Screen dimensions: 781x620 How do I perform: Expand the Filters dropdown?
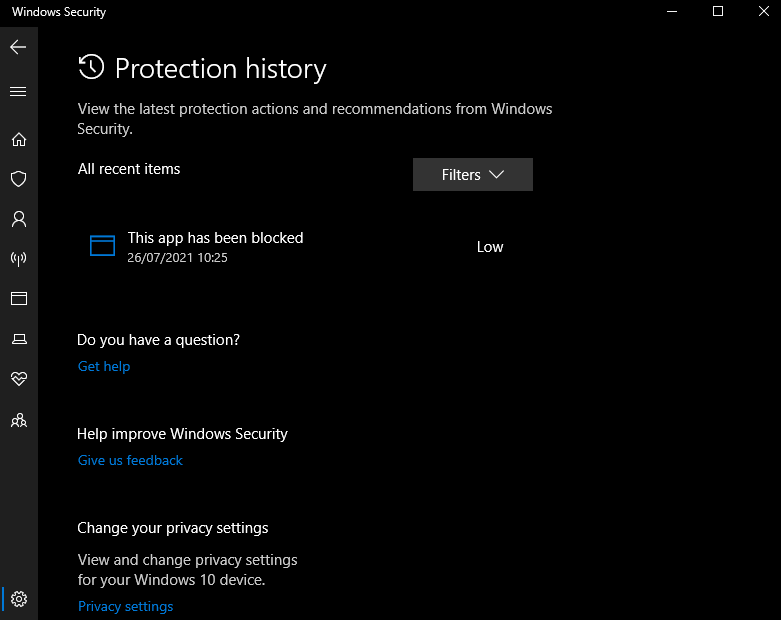click(472, 175)
